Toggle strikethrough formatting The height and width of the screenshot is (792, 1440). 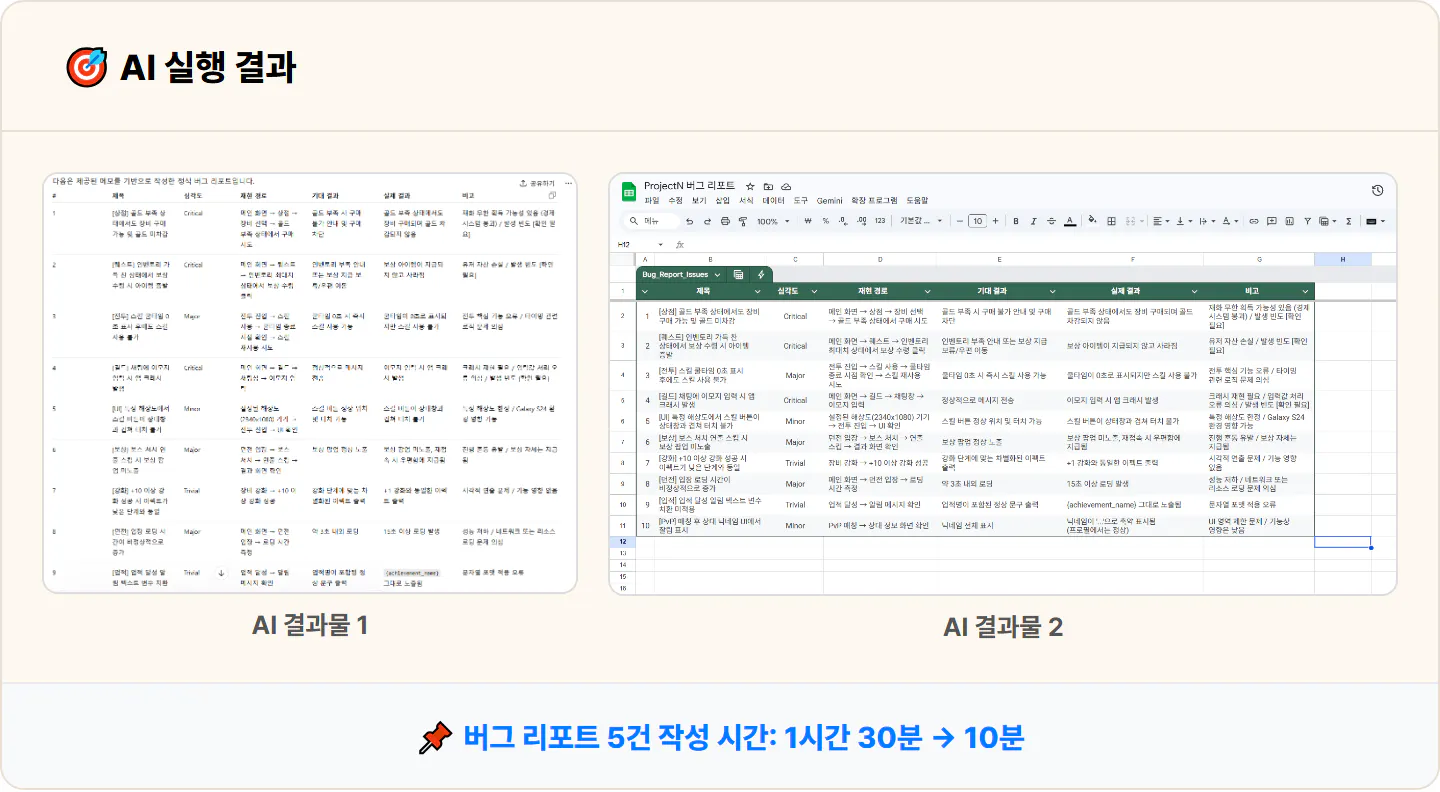[x=1051, y=221]
